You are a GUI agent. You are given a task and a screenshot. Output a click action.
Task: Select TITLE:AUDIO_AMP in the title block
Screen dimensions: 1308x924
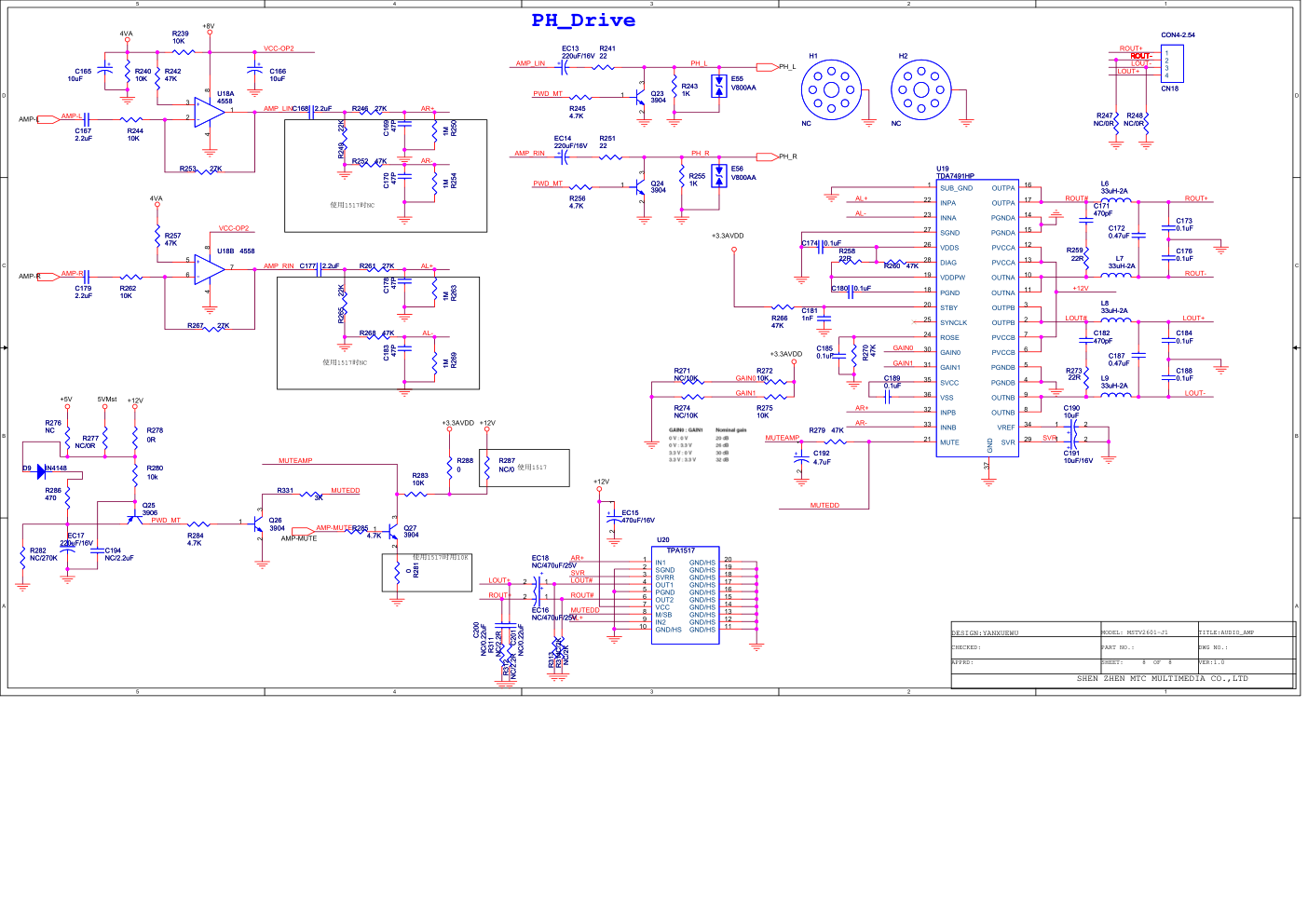(1226, 632)
